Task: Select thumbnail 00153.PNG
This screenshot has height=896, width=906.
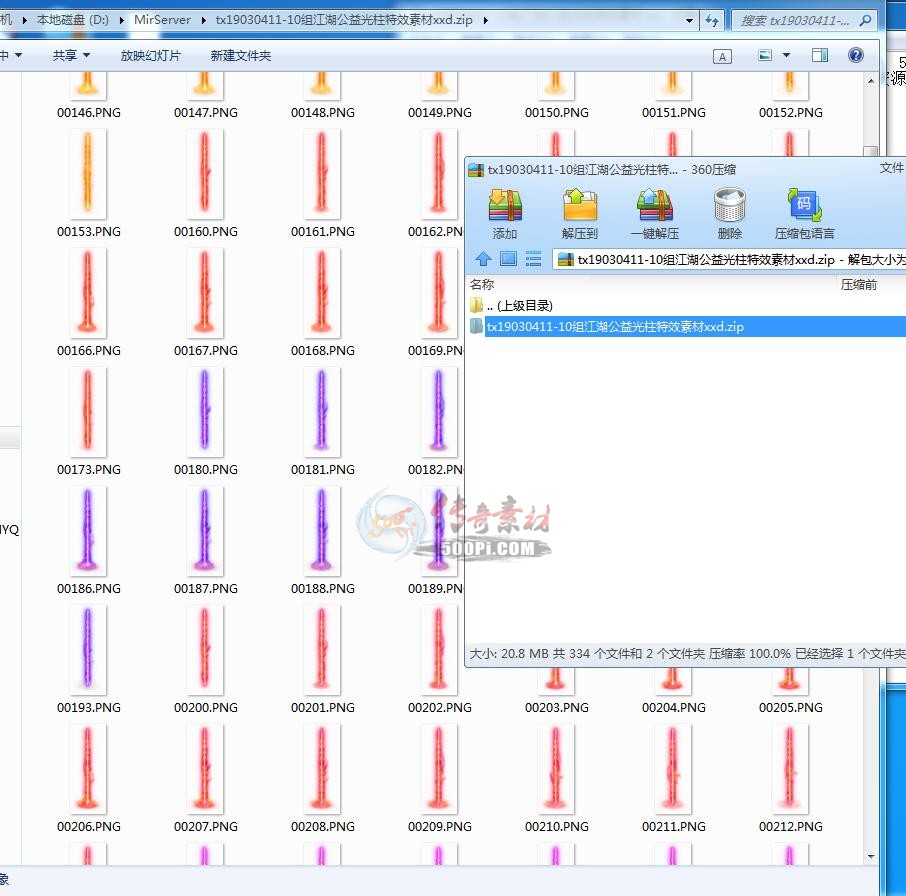Action: pyautogui.click(x=88, y=173)
